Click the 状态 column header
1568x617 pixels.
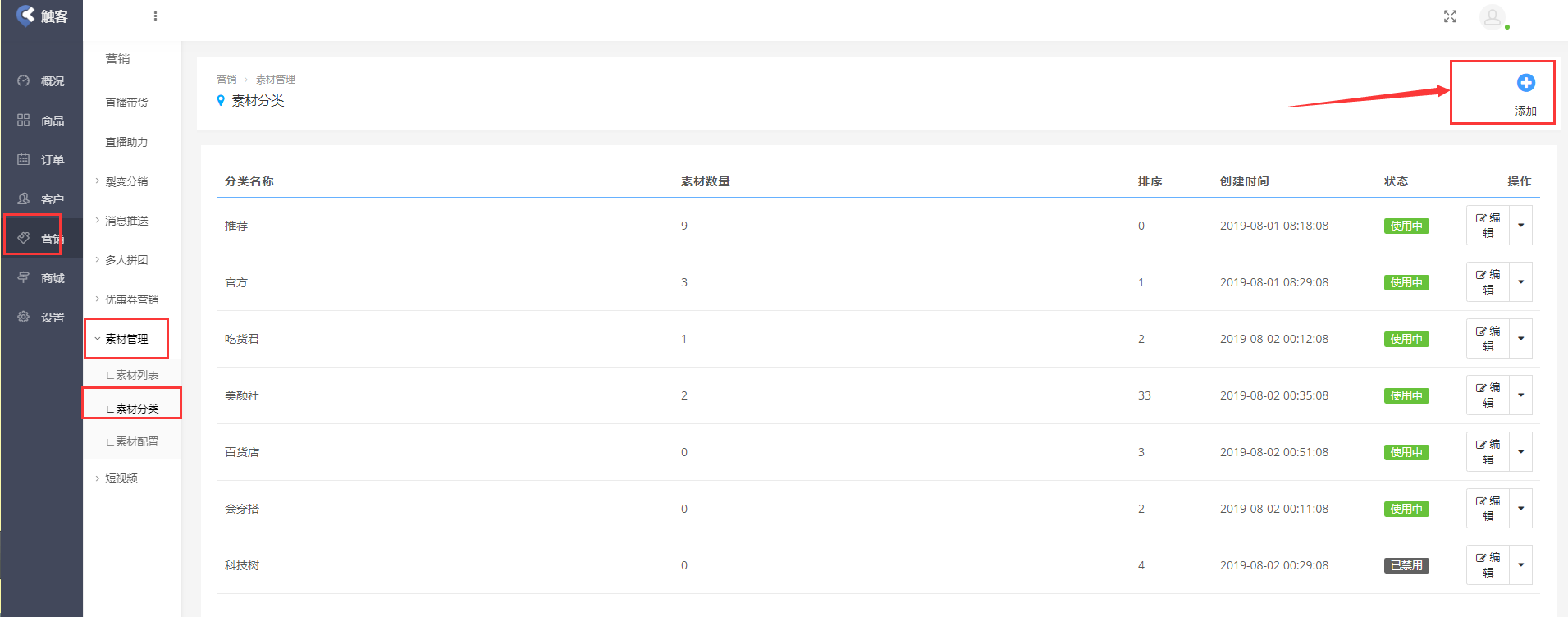coord(1397,181)
